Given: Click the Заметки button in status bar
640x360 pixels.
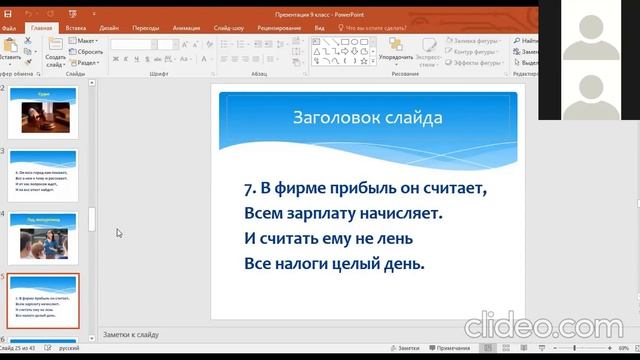Looking at the screenshot, I should coord(405,348).
